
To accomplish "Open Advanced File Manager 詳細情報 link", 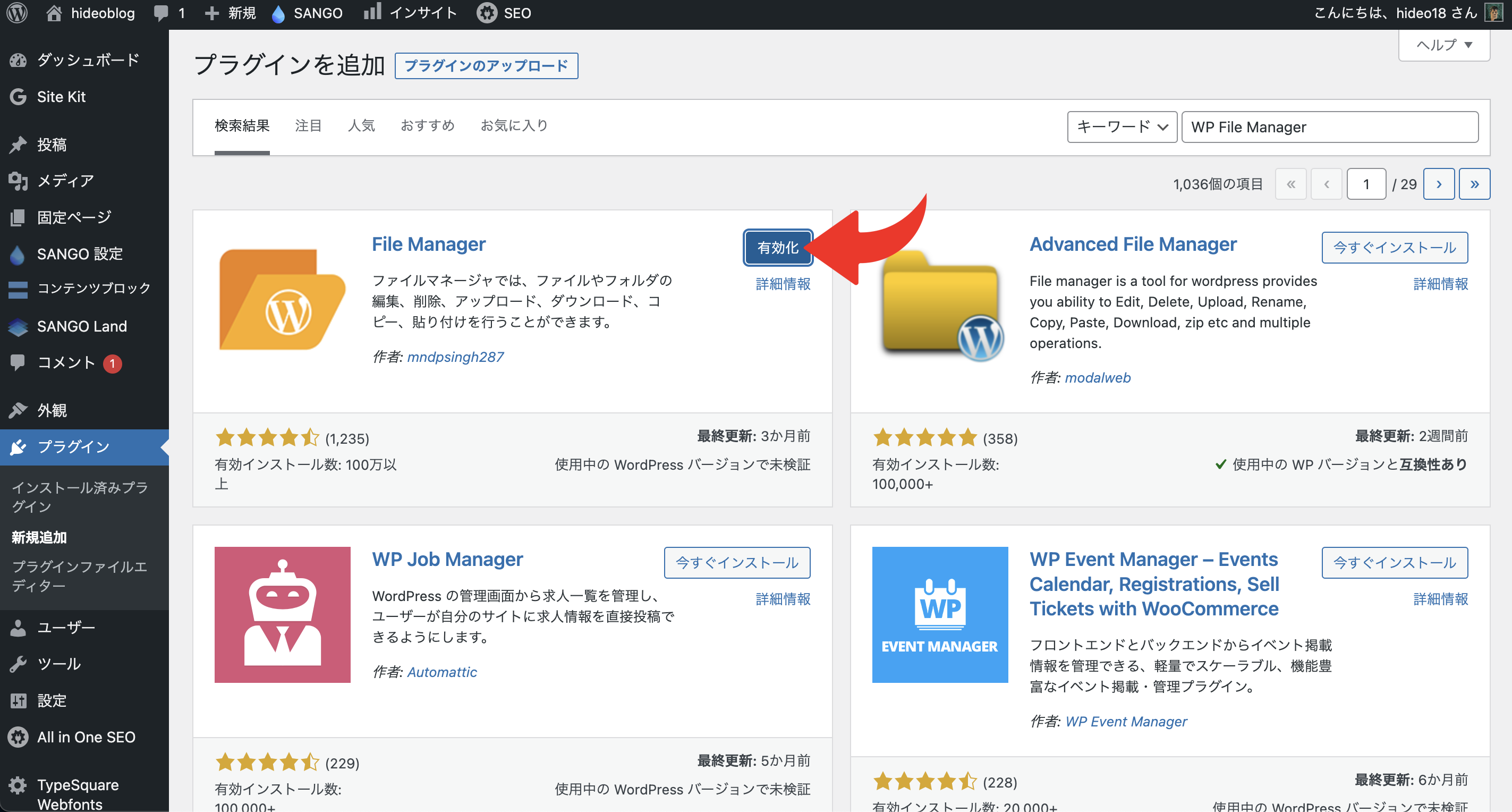I will coord(1440,284).
